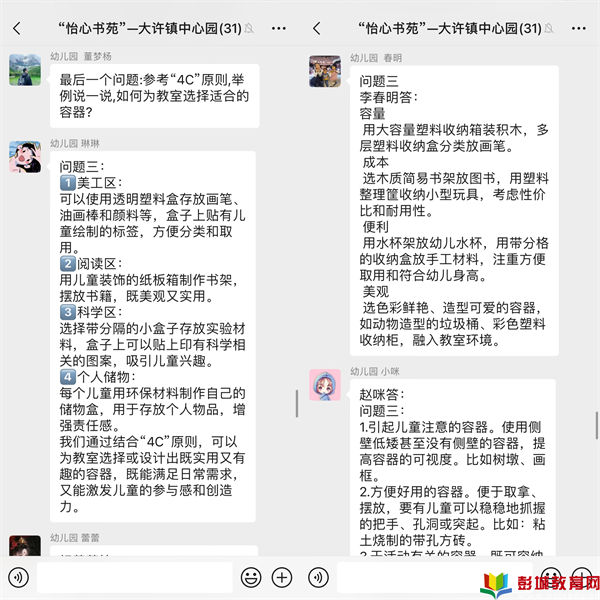Viewport: 600px width, 600px height.
Task: Click the right chat's scrollbar indicator
Action: click(x=597, y=426)
